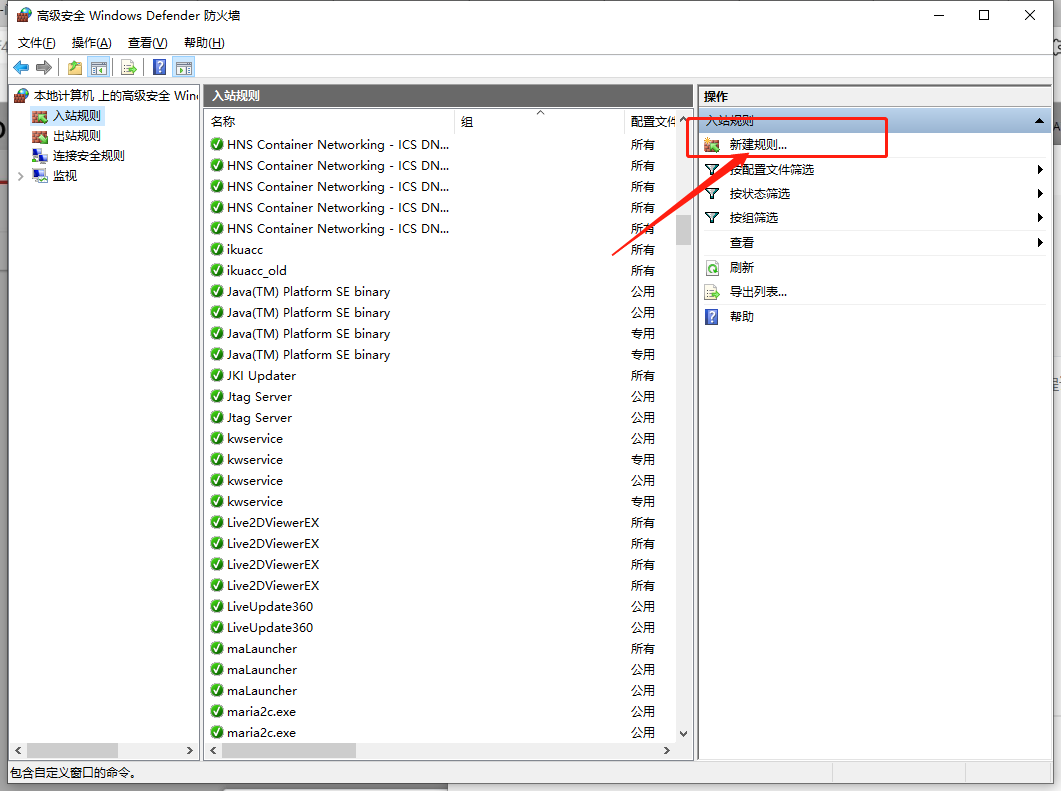Open the 文件(F) menu
The width and height of the screenshot is (1061, 791).
(37, 43)
